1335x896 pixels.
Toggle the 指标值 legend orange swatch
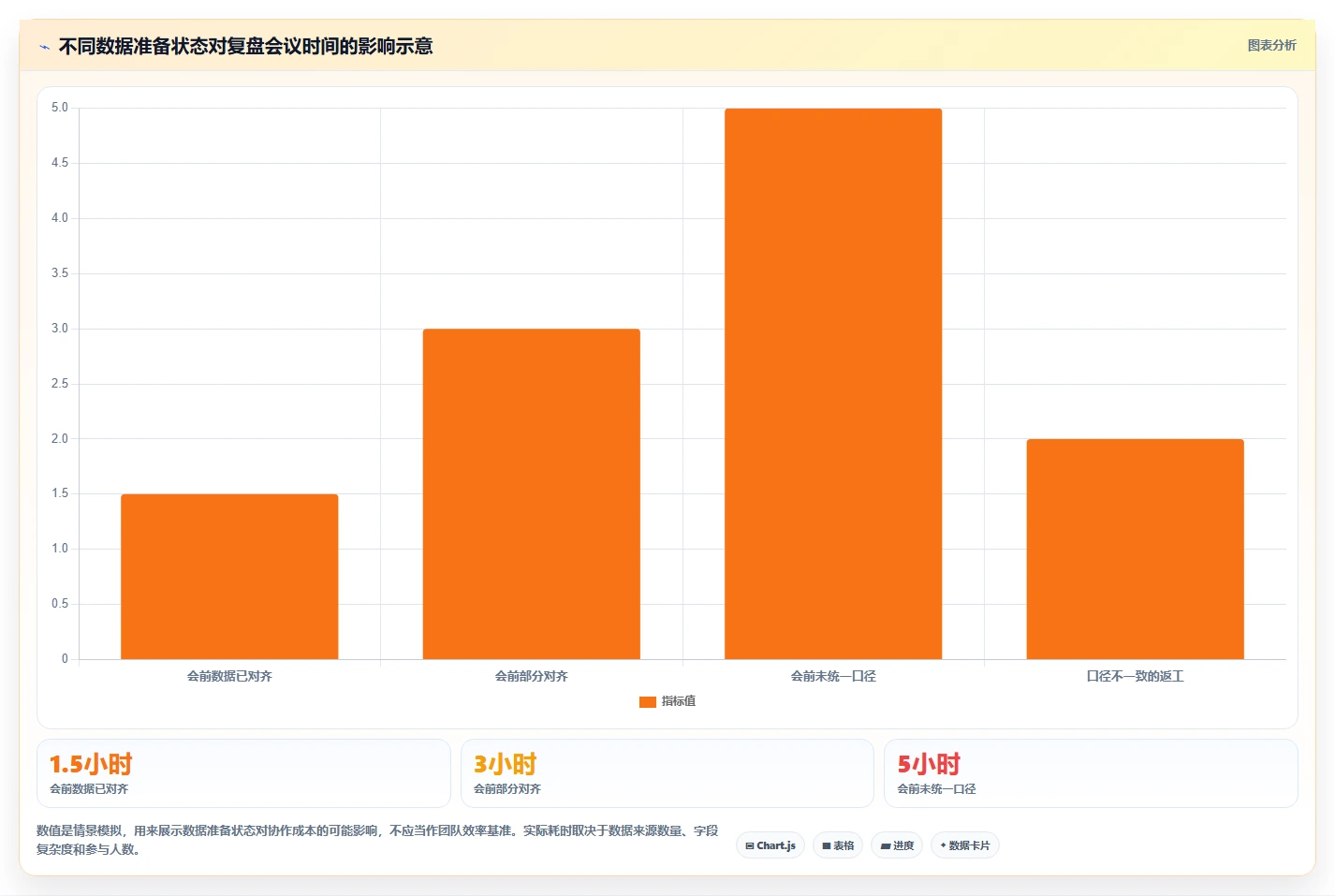click(647, 701)
